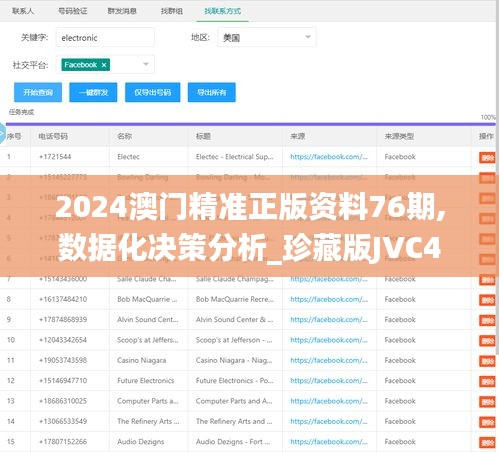Select phone number +19053743598

[63, 360]
